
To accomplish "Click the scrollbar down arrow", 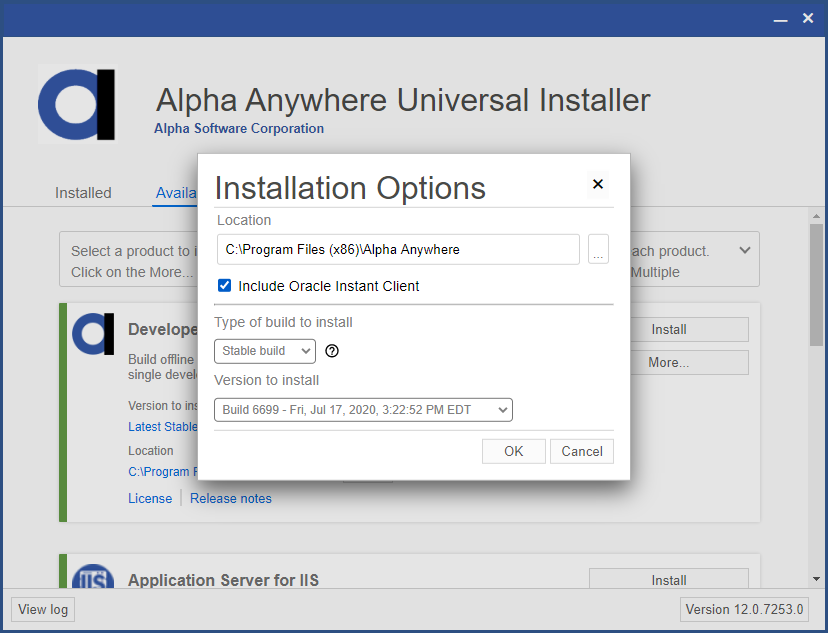I will 816,579.
